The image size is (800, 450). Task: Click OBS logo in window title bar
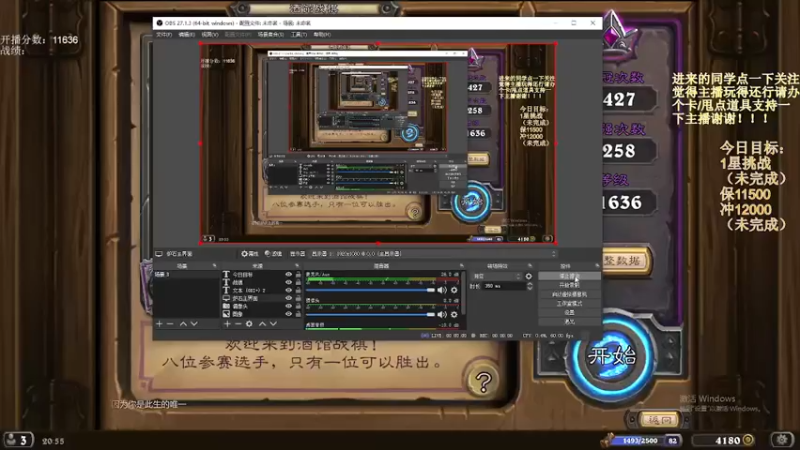click(x=159, y=23)
